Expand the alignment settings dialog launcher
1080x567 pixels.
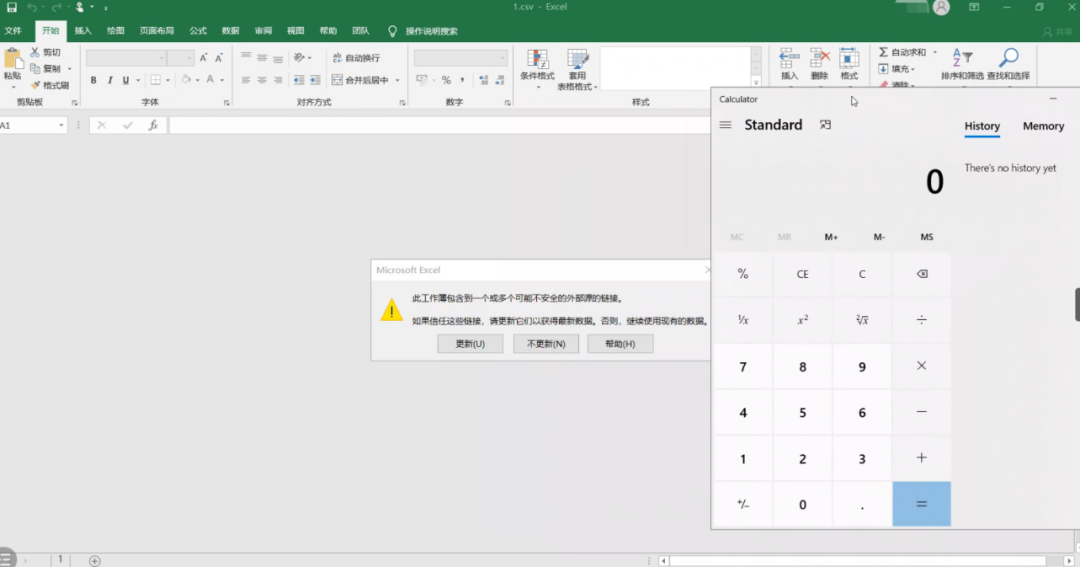(x=402, y=103)
